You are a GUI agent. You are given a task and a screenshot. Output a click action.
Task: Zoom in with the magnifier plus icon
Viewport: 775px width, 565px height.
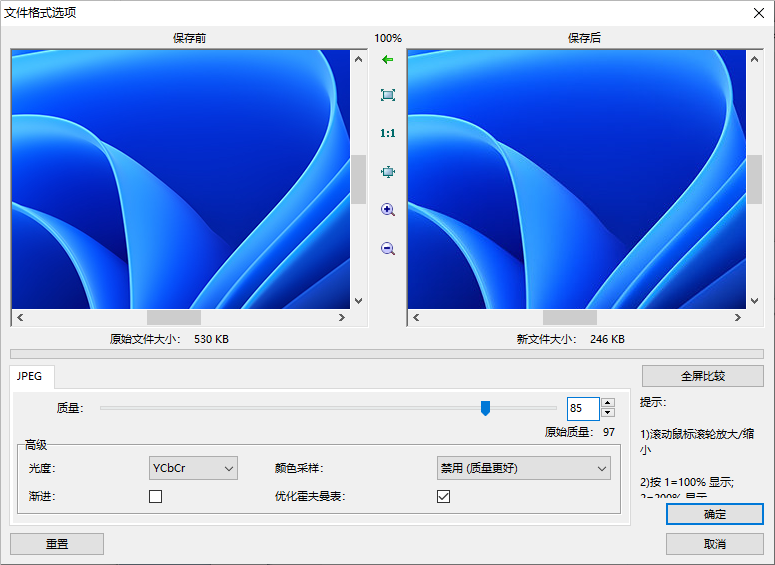pyautogui.click(x=387, y=210)
